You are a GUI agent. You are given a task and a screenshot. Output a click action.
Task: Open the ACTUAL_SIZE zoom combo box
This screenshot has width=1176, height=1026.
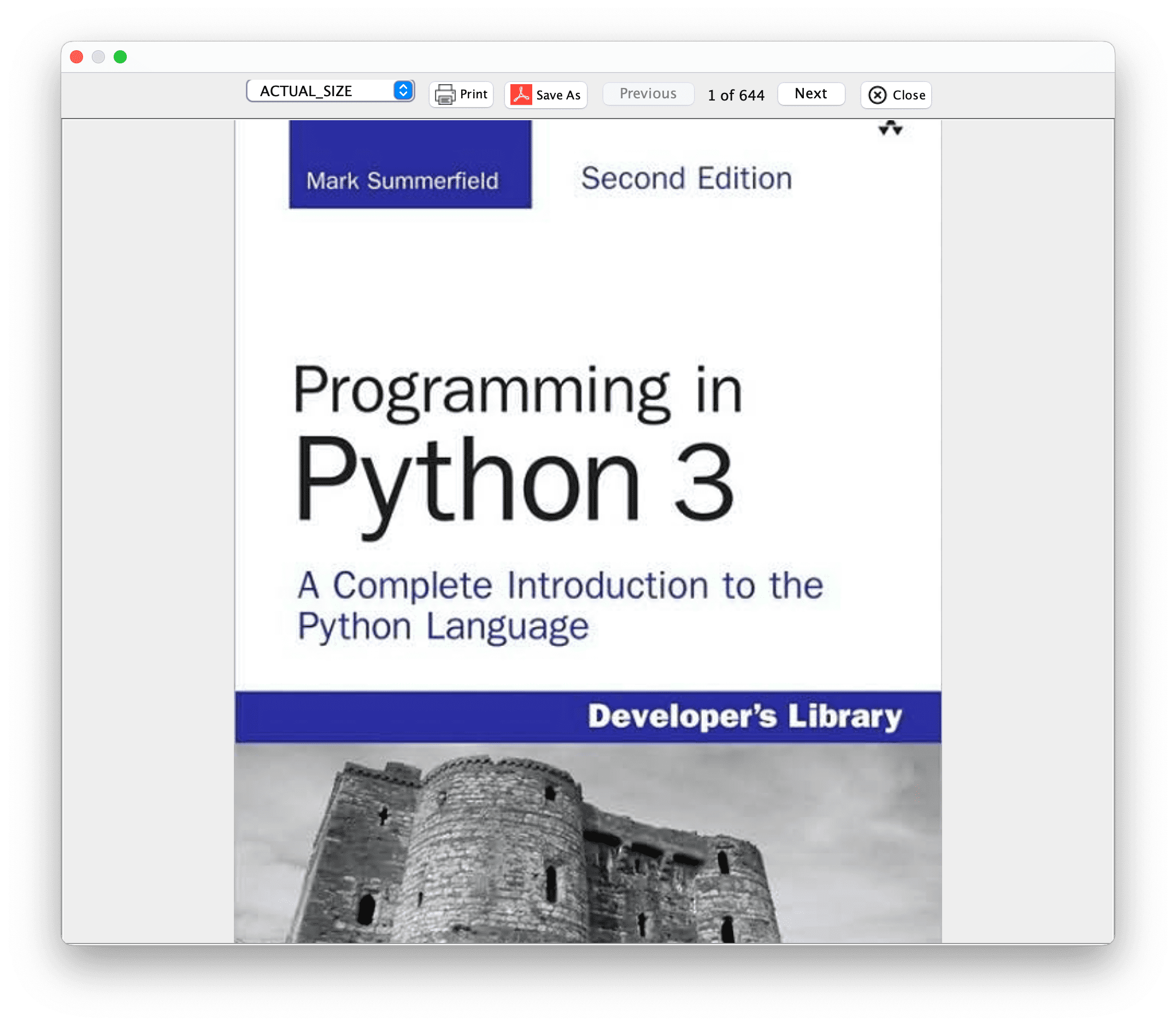[321, 91]
